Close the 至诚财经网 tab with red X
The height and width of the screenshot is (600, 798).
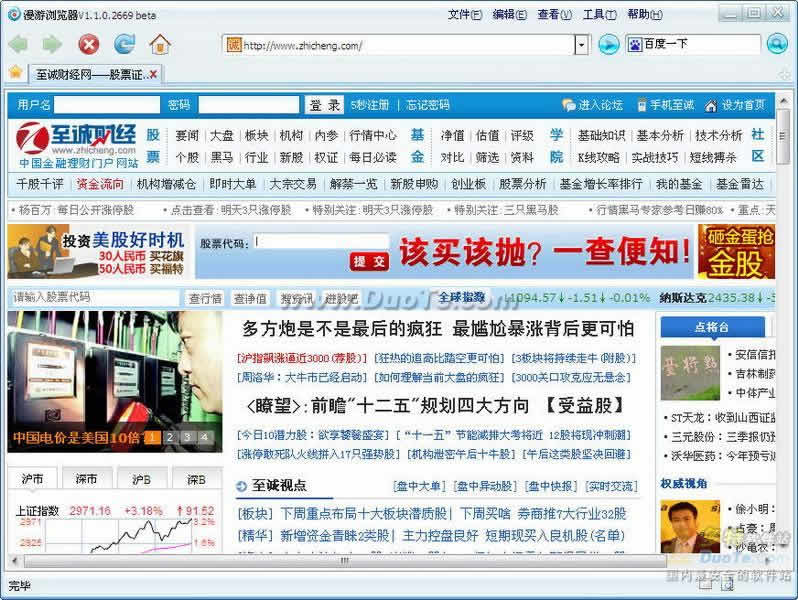click(x=153, y=75)
